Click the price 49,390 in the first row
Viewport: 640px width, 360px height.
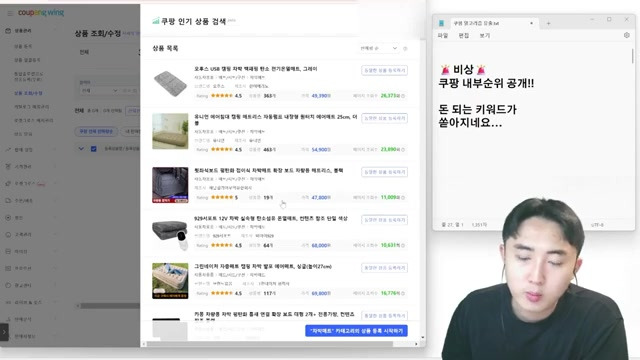pos(321,96)
